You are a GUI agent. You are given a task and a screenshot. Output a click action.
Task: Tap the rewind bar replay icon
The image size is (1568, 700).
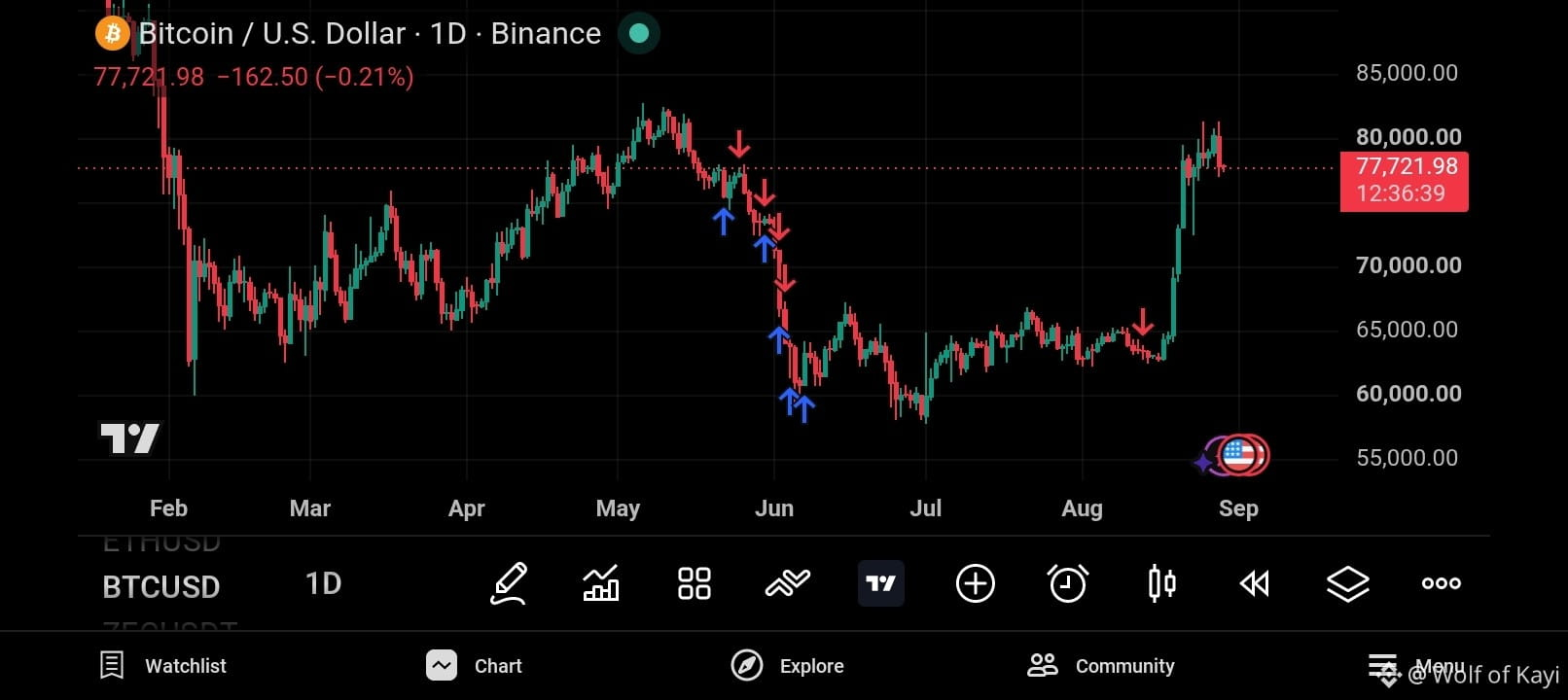click(1255, 583)
